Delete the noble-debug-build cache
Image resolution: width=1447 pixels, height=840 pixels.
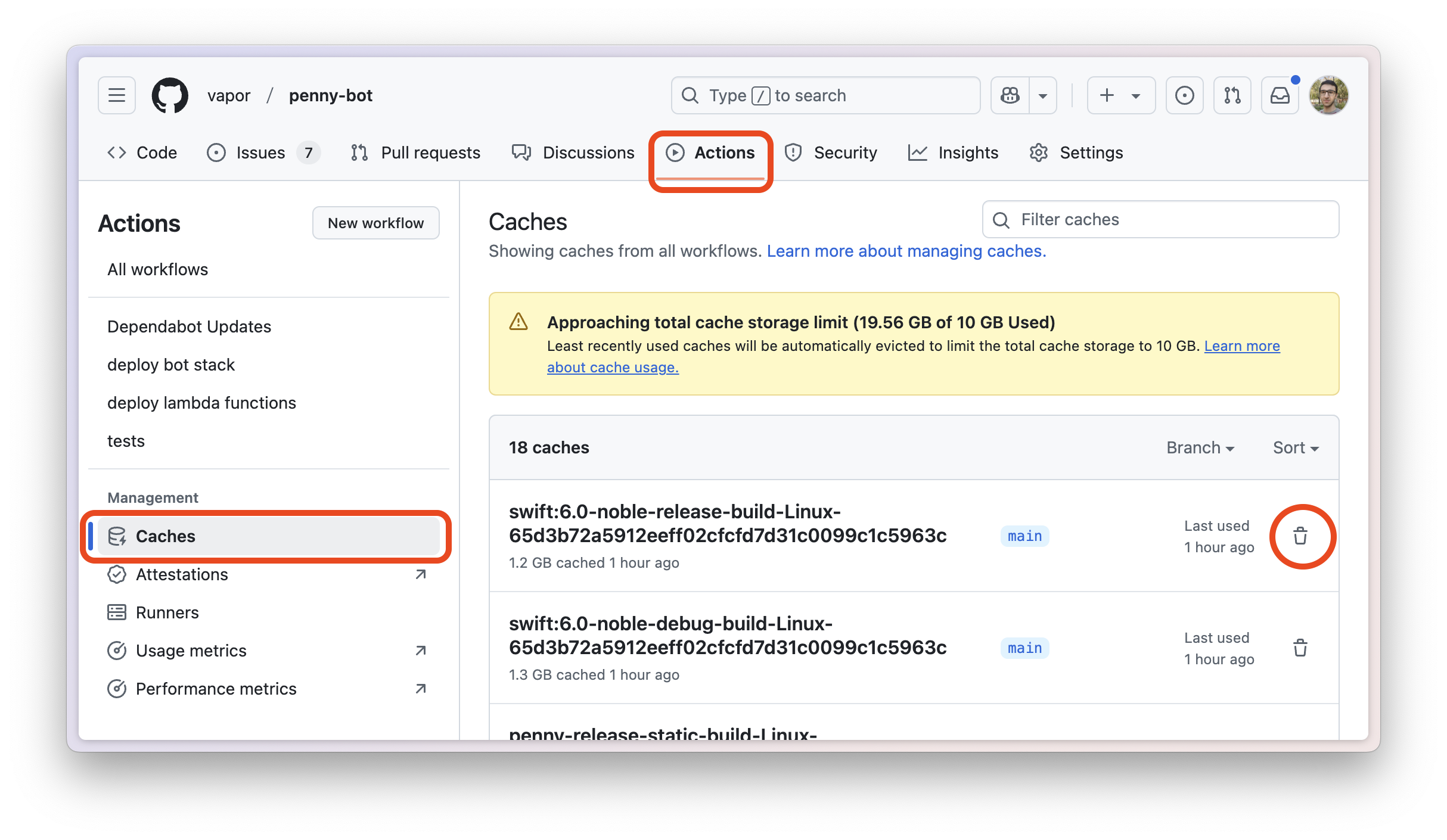(x=1300, y=648)
